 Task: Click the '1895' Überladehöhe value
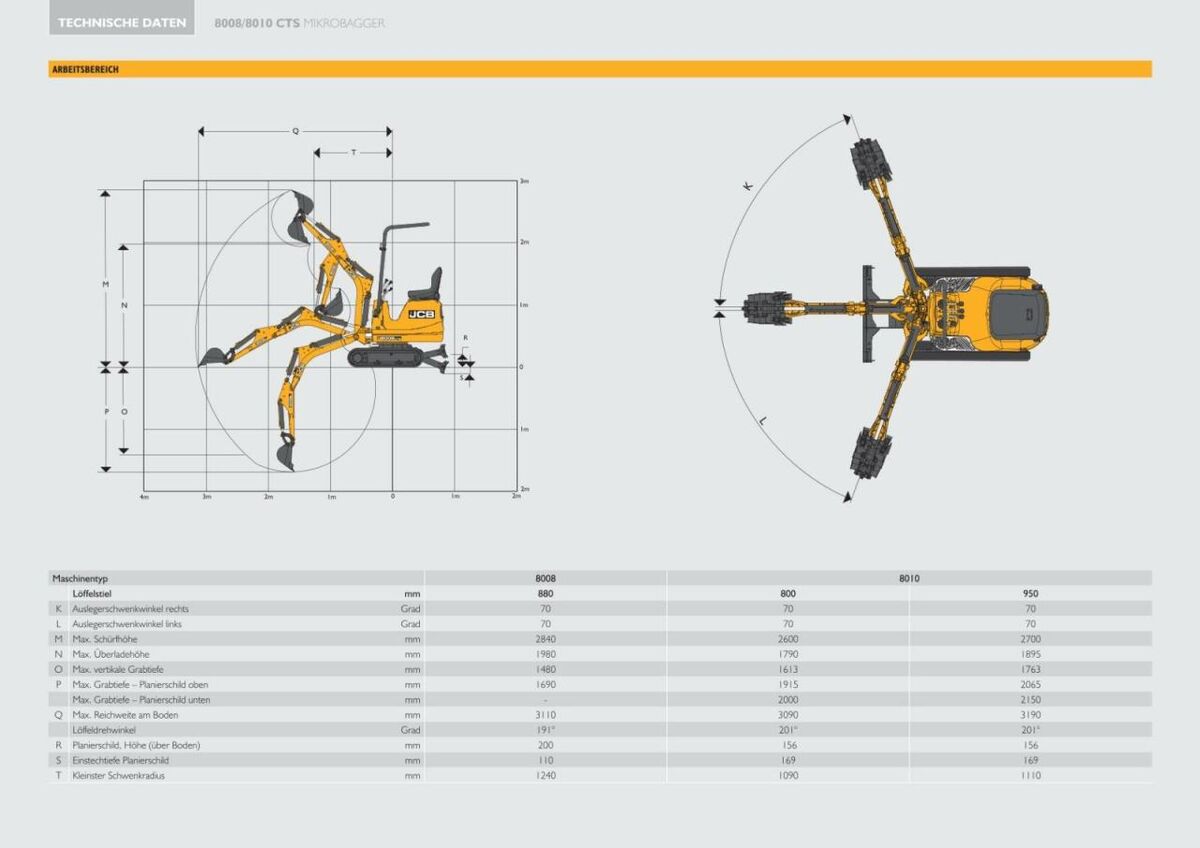tap(1031, 654)
